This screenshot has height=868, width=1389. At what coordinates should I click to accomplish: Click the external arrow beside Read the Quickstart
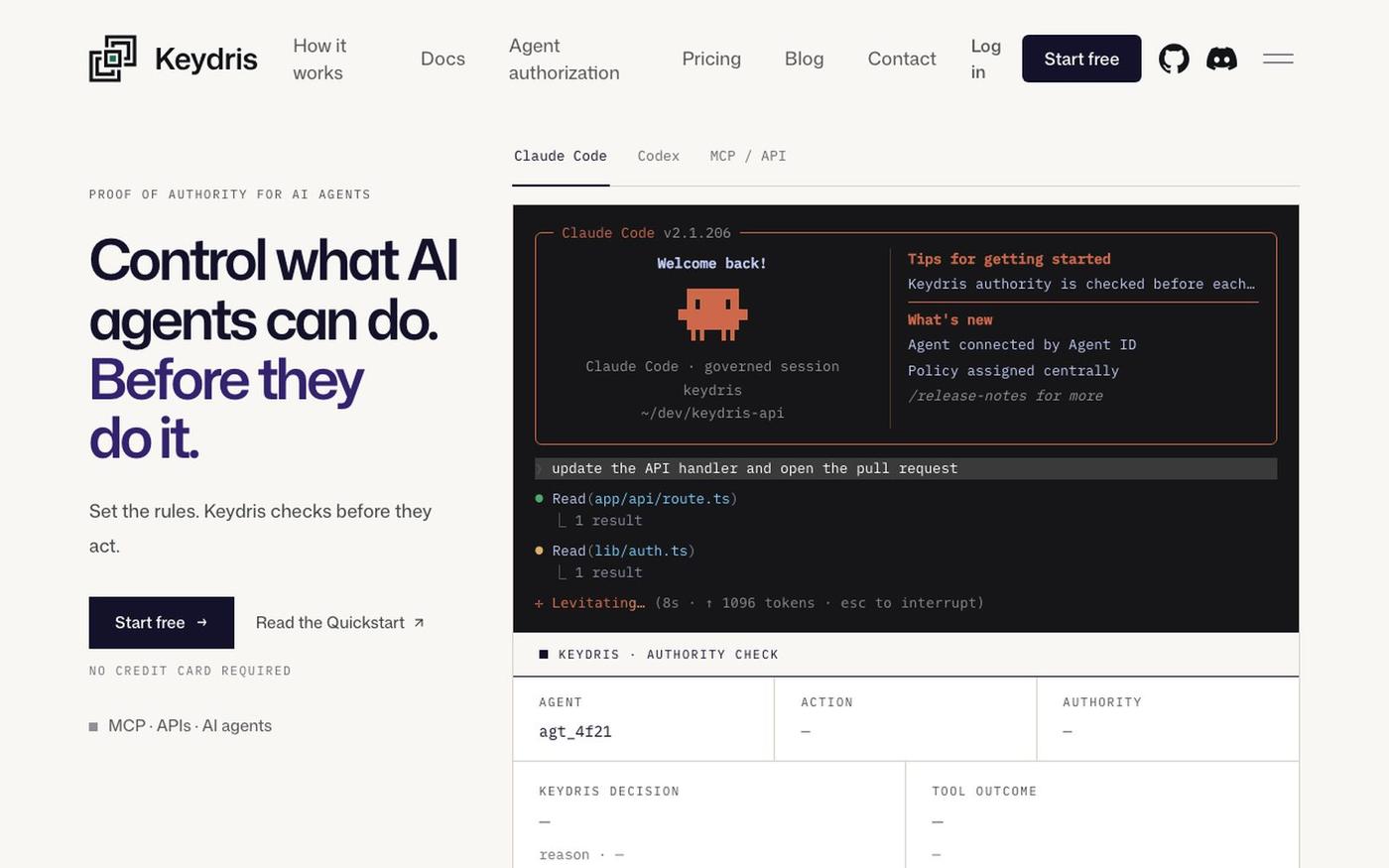(x=419, y=623)
